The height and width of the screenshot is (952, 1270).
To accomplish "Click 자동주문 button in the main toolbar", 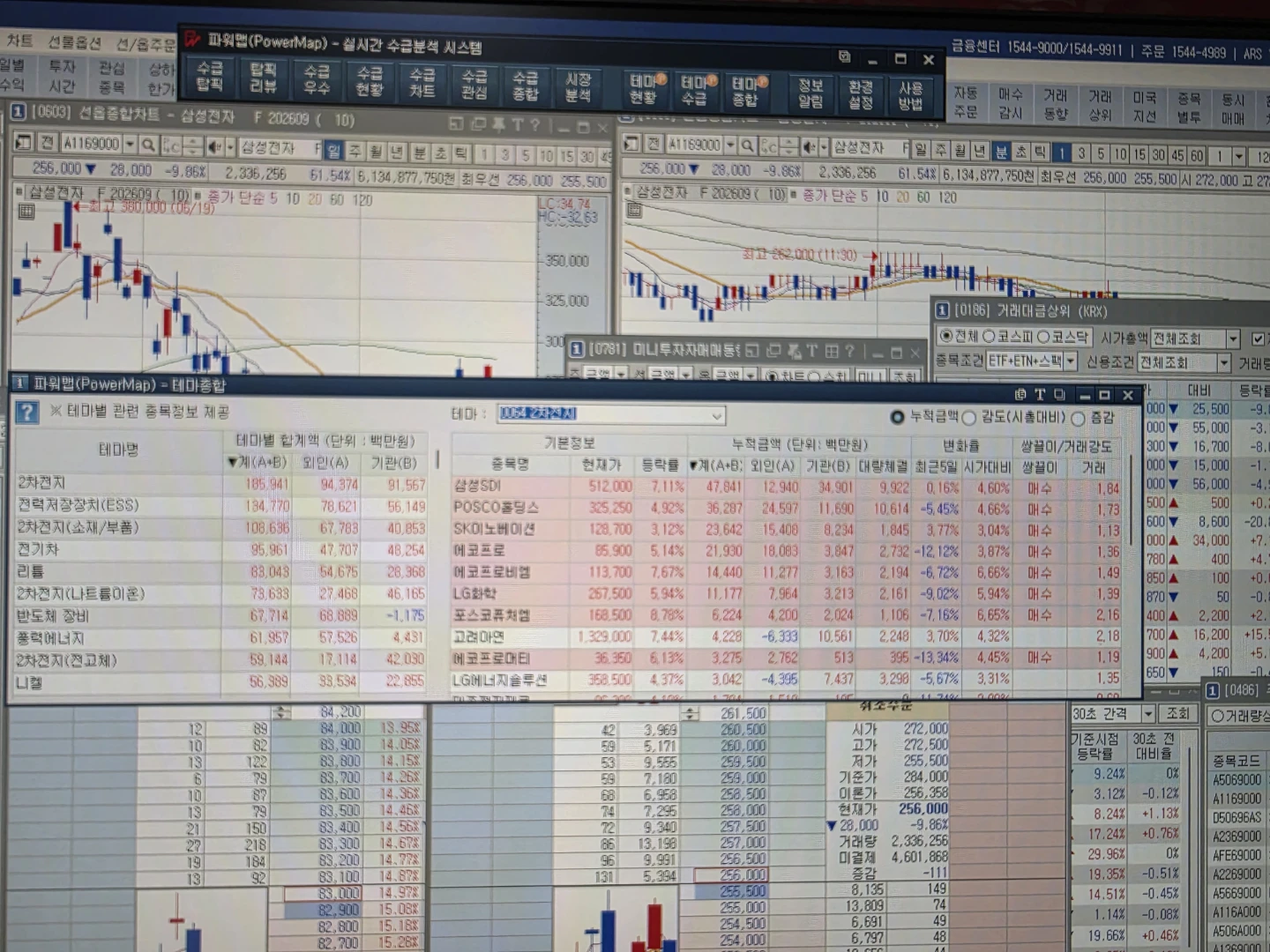I will click(966, 102).
